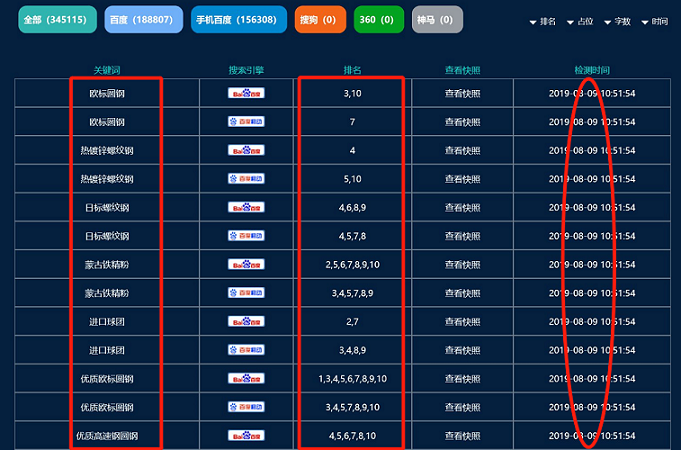Open 查看快照 for 进口球团 rank 3,4,8,9
This screenshot has height=450, width=681.
[x=463, y=350]
